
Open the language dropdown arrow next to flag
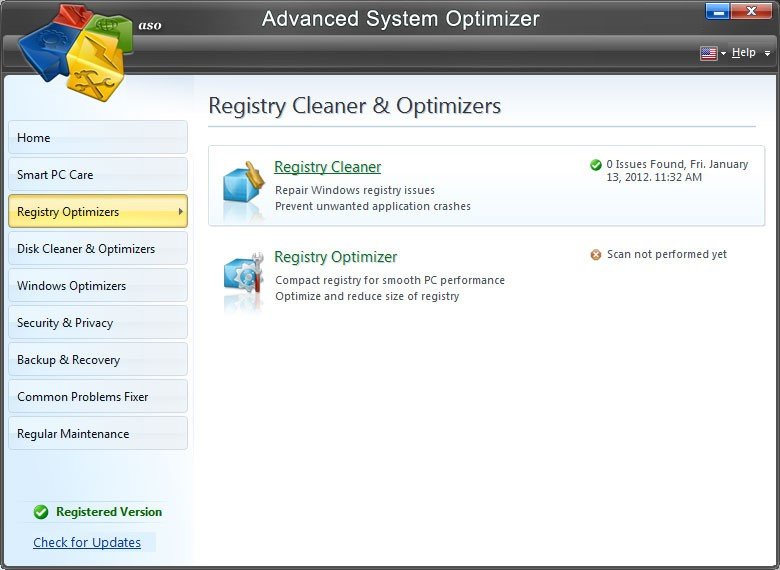723,53
